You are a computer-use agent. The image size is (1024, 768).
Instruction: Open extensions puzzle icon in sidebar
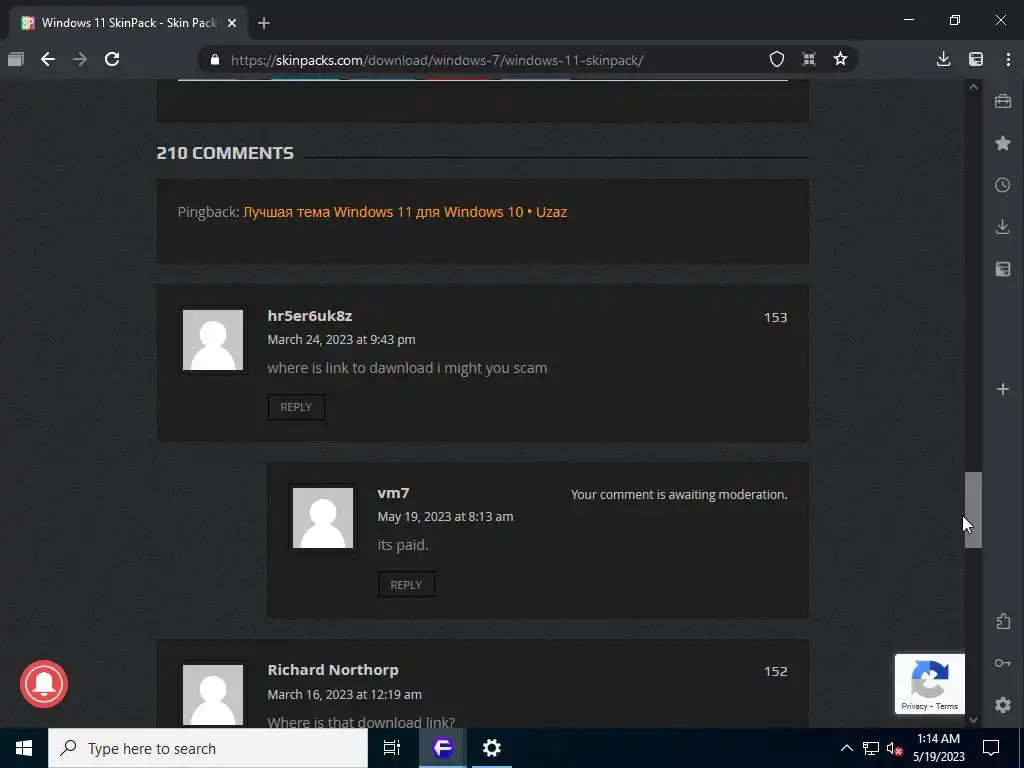[x=1003, y=621]
